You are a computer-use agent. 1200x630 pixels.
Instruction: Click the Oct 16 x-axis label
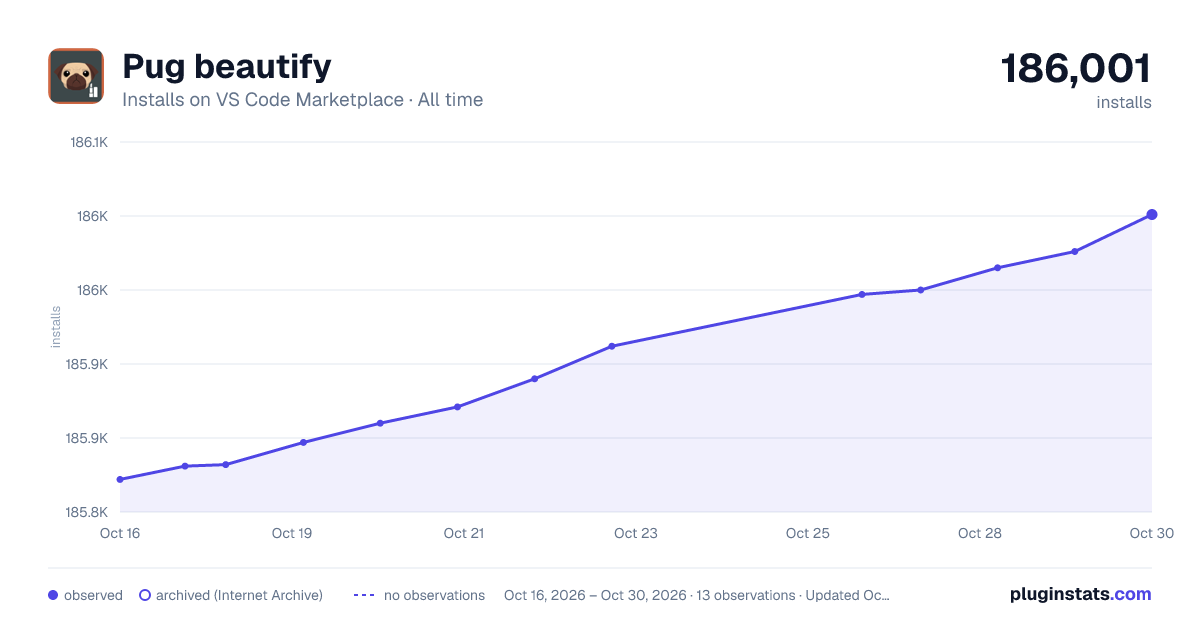120,533
